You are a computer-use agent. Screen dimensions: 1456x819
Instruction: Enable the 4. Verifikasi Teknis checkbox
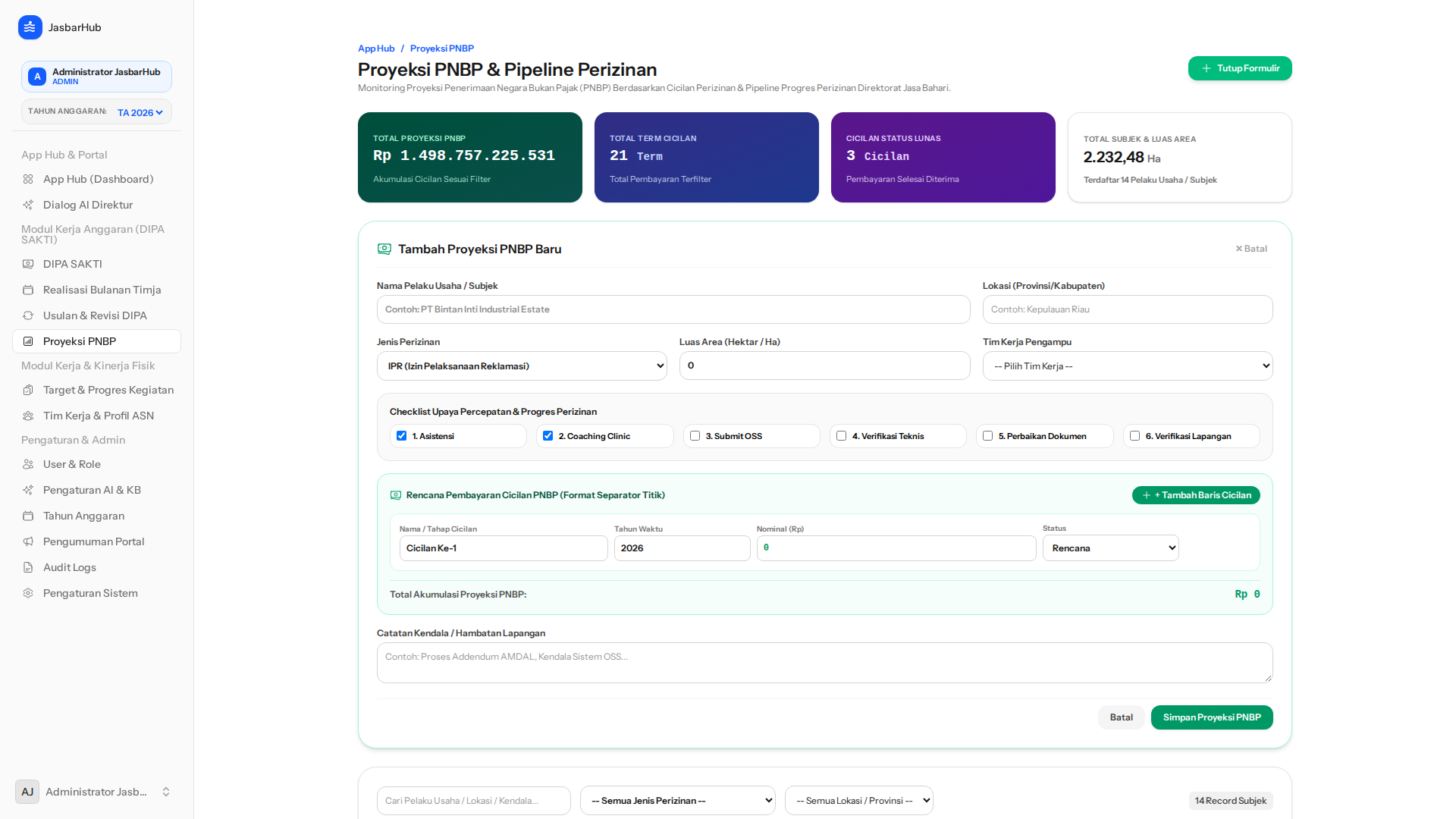[x=842, y=436]
